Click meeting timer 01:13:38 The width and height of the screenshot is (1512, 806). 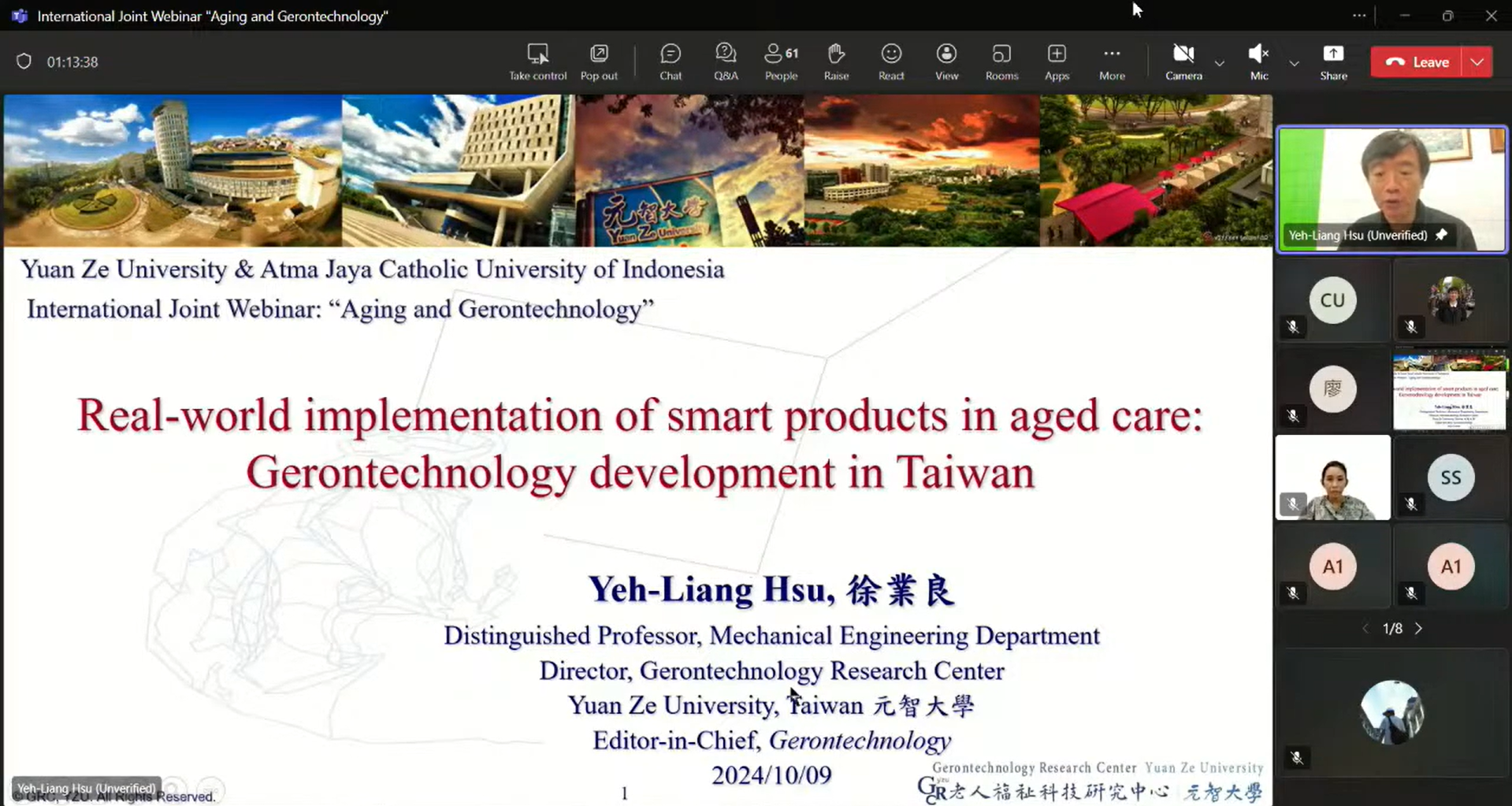72,61
